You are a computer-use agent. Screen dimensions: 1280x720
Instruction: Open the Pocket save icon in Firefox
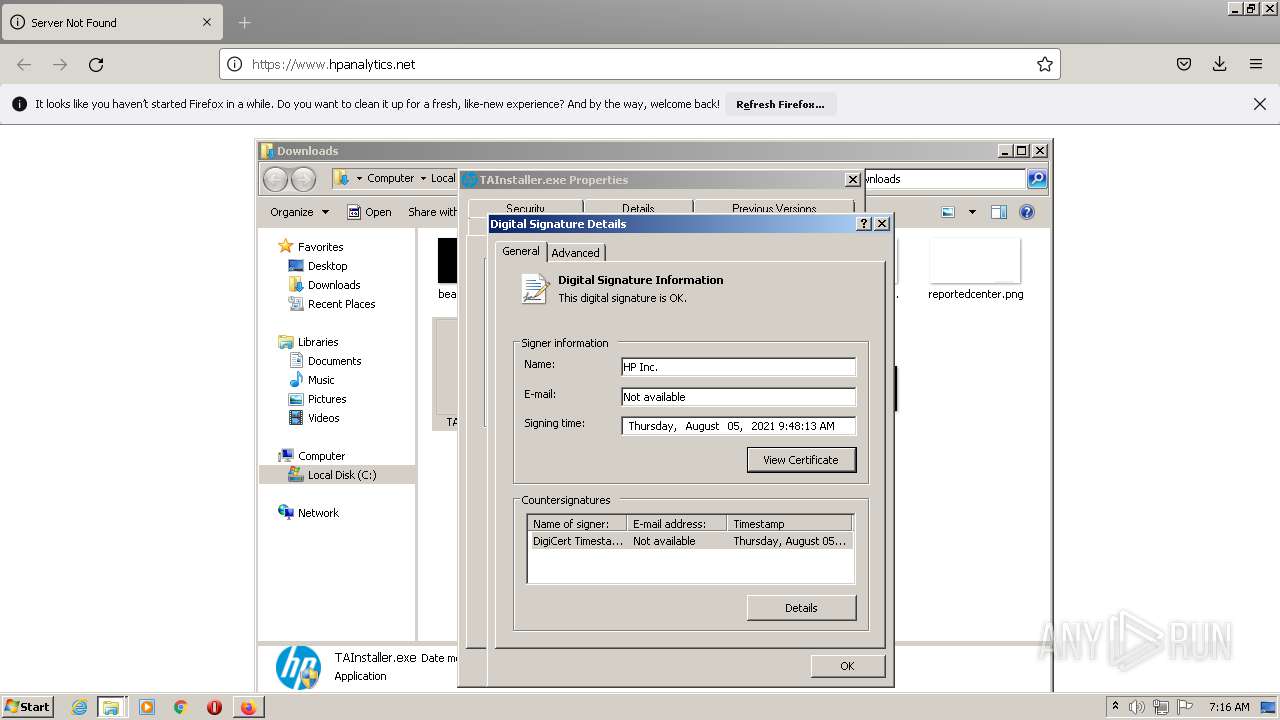pyautogui.click(x=1184, y=64)
